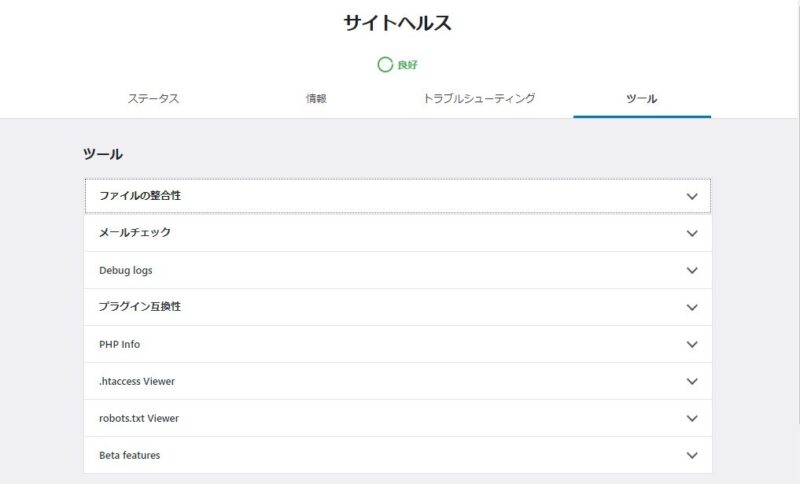Click the page's vertical scrollbar
The image size is (800, 484).
click(x=798, y=212)
